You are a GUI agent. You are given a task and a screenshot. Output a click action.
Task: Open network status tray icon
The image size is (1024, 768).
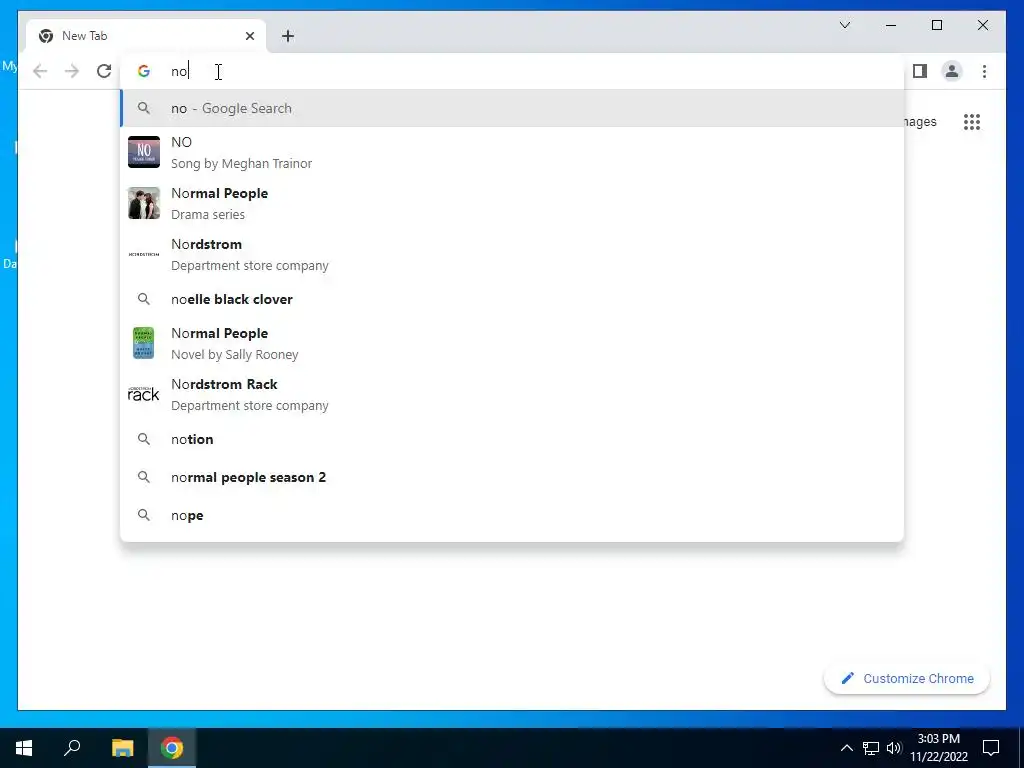tap(871, 748)
